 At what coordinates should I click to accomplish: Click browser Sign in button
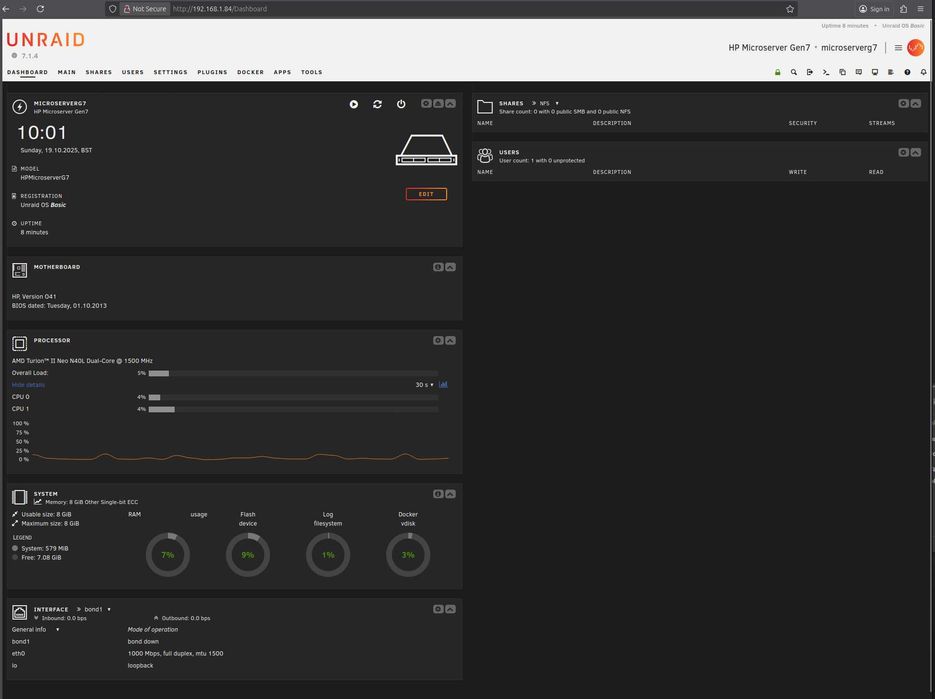click(874, 9)
